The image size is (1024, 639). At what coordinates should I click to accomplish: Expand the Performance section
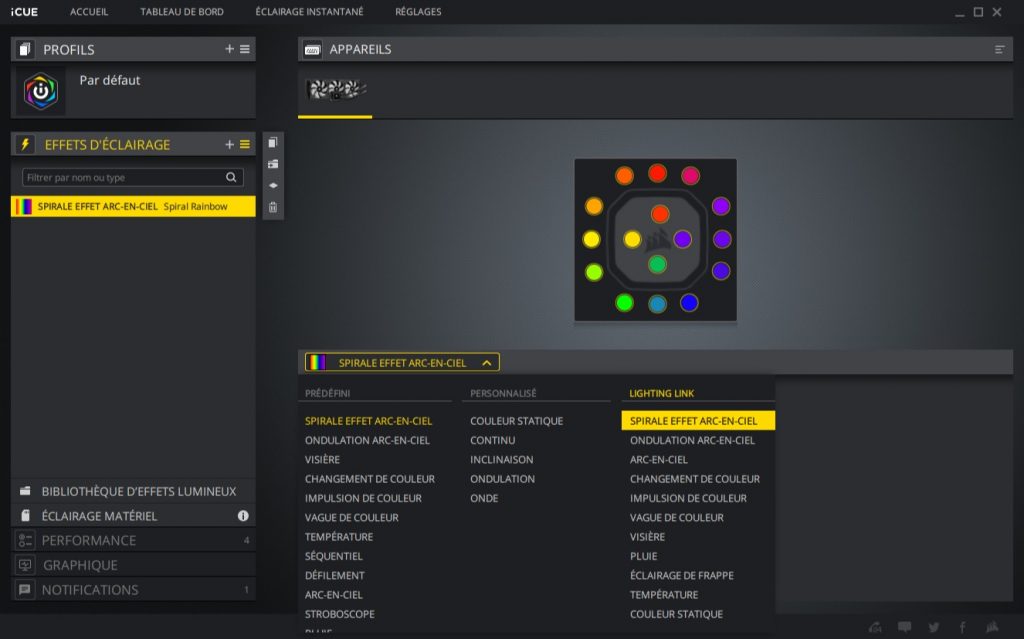coord(88,540)
